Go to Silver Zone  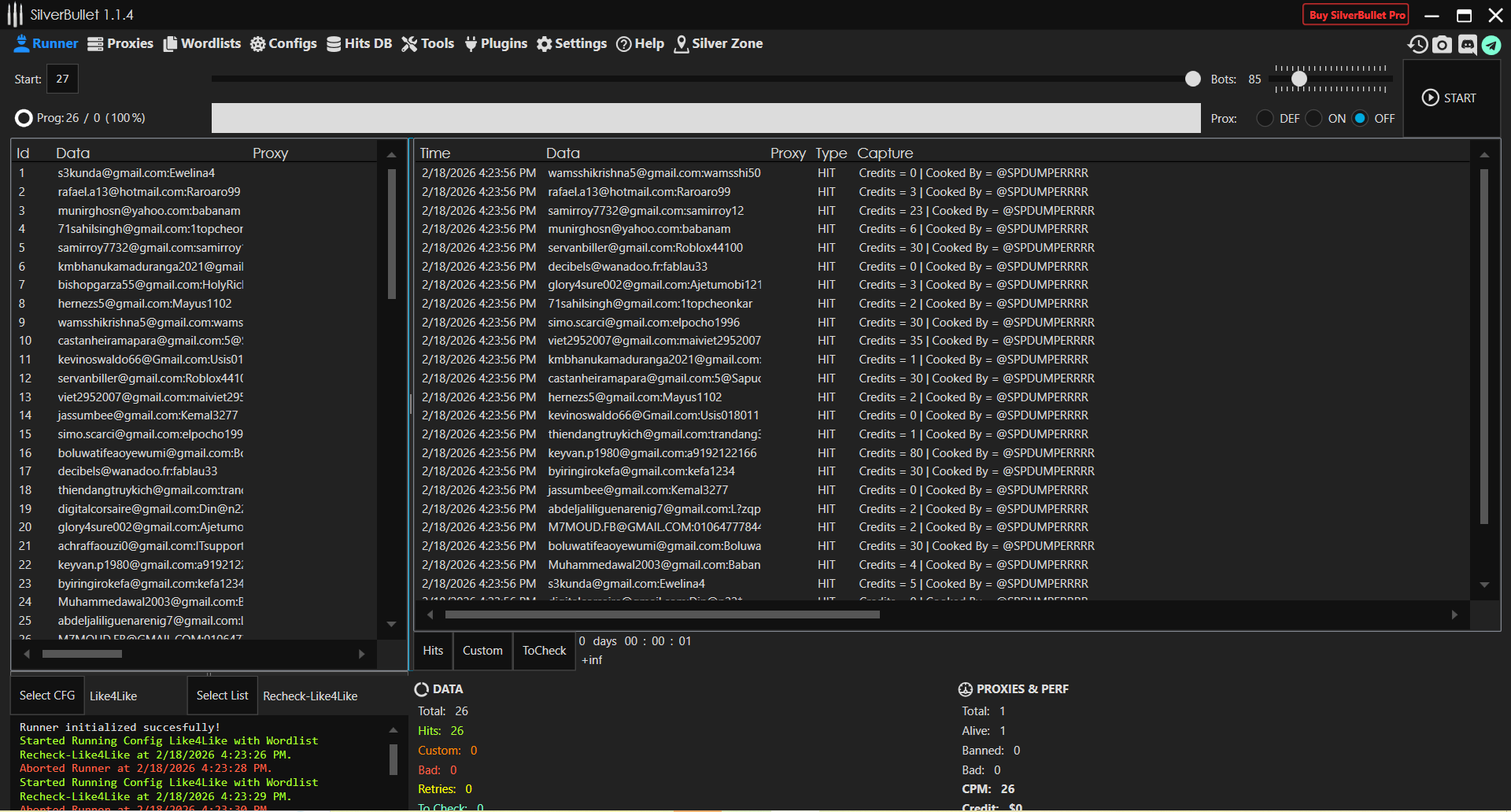point(719,44)
